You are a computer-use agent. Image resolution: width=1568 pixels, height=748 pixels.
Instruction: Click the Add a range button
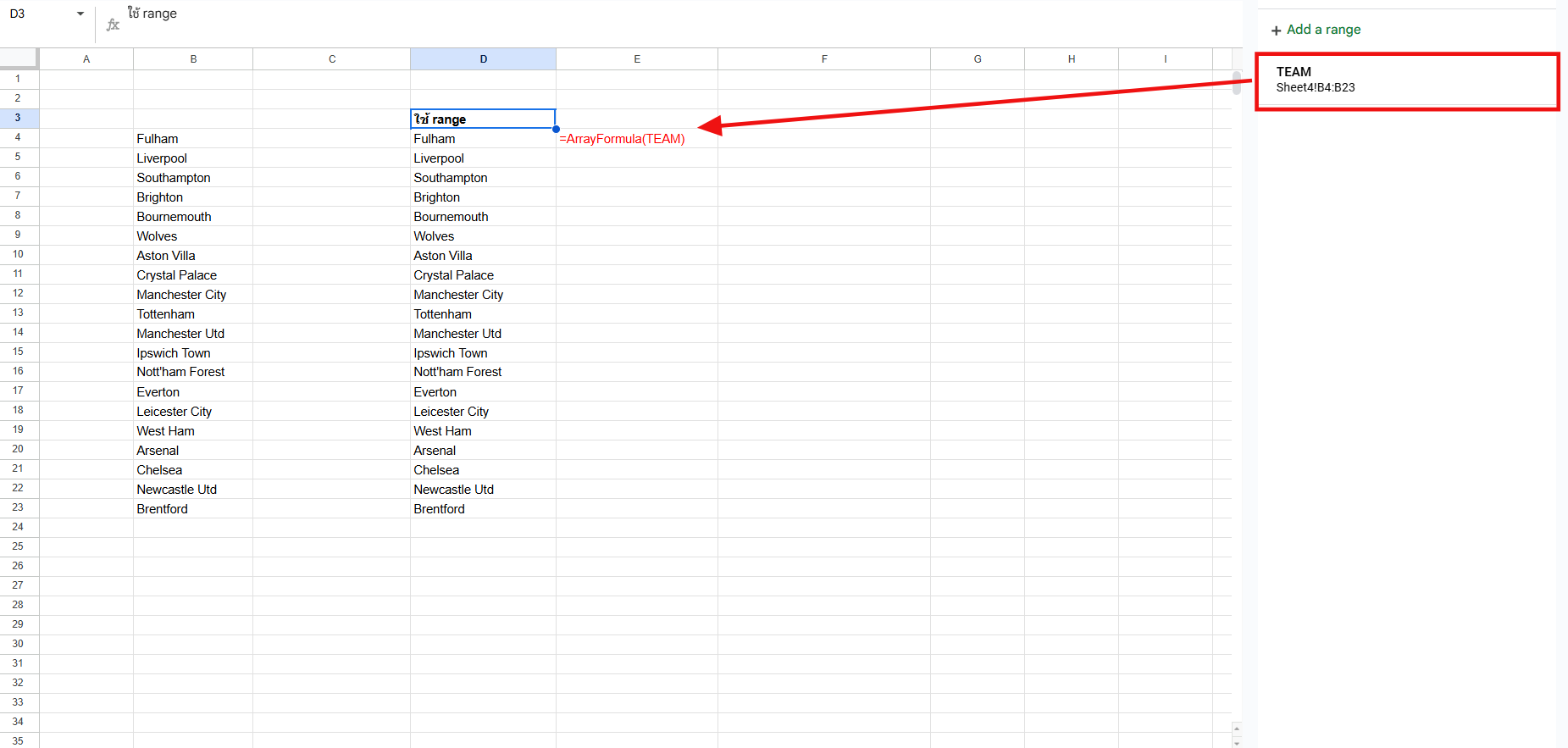[x=1316, y=30]
